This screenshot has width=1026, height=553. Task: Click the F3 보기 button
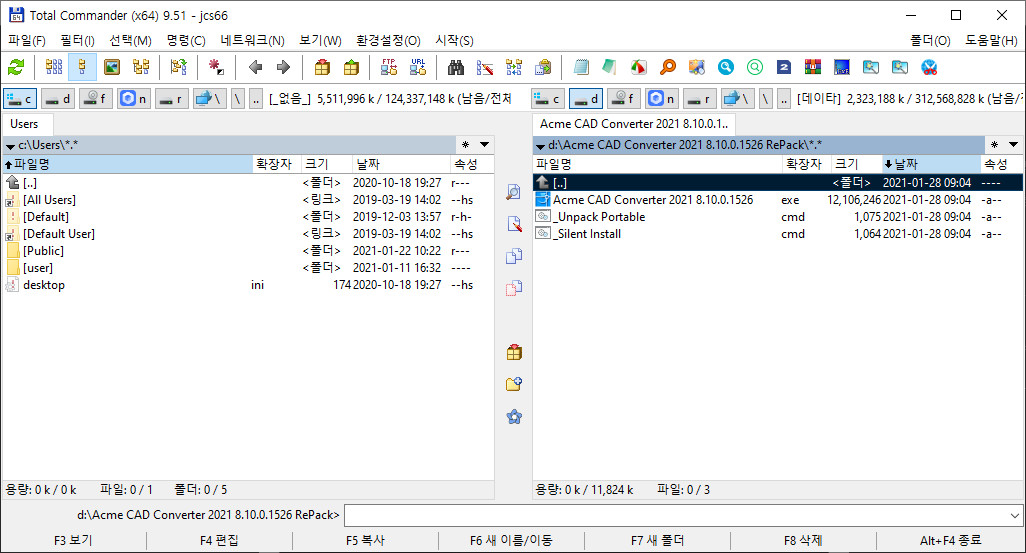point(73,541)
